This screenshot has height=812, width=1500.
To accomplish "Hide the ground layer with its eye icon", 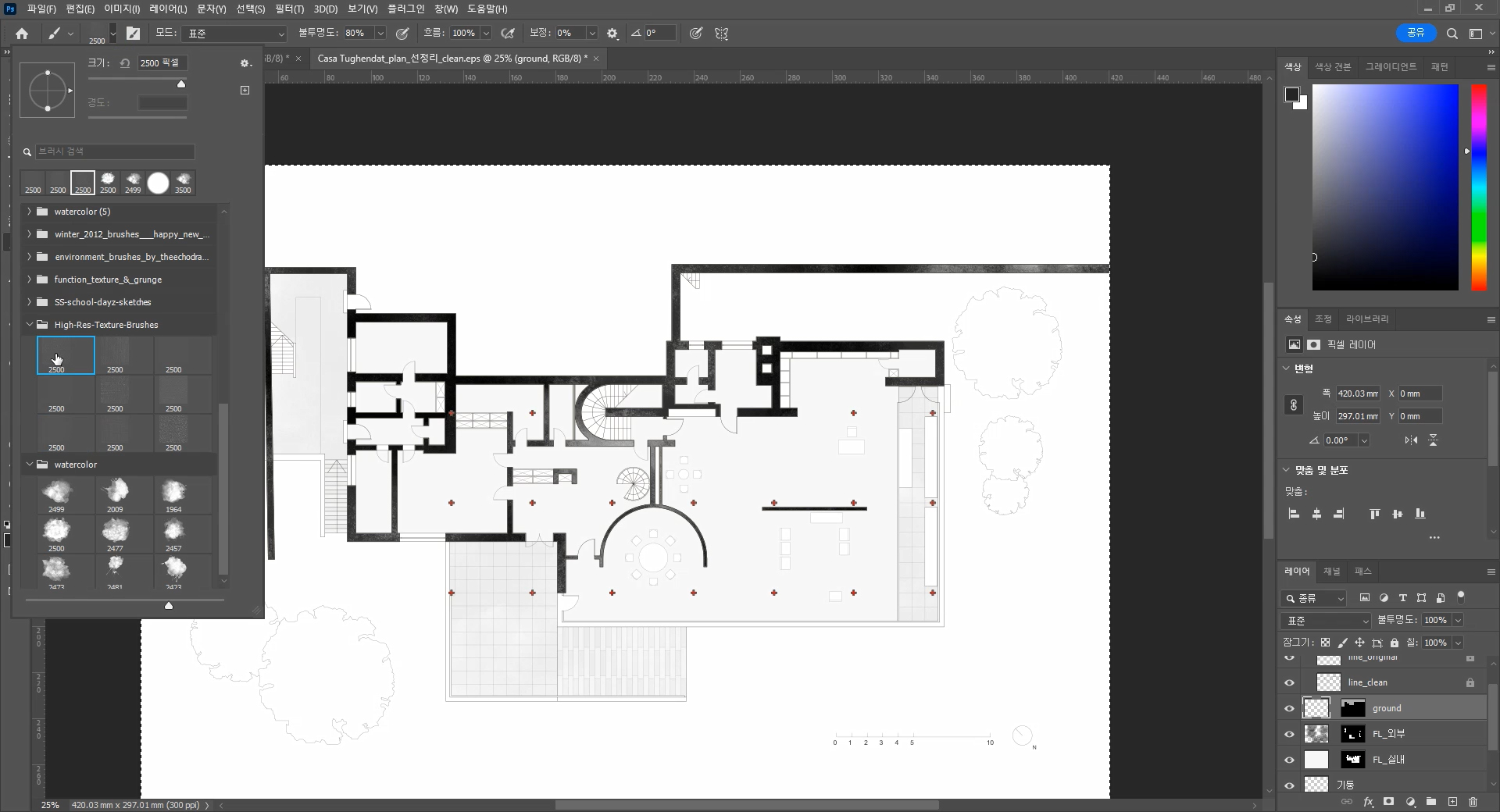I will click(x=1290, y=709).
